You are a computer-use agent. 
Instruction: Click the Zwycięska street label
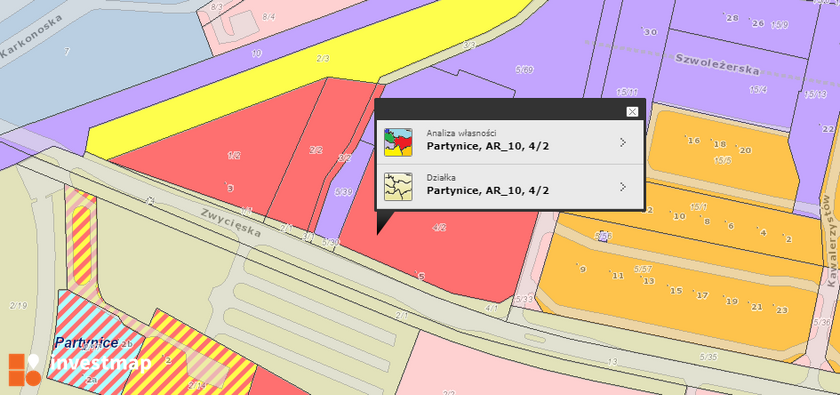point(231,223)
